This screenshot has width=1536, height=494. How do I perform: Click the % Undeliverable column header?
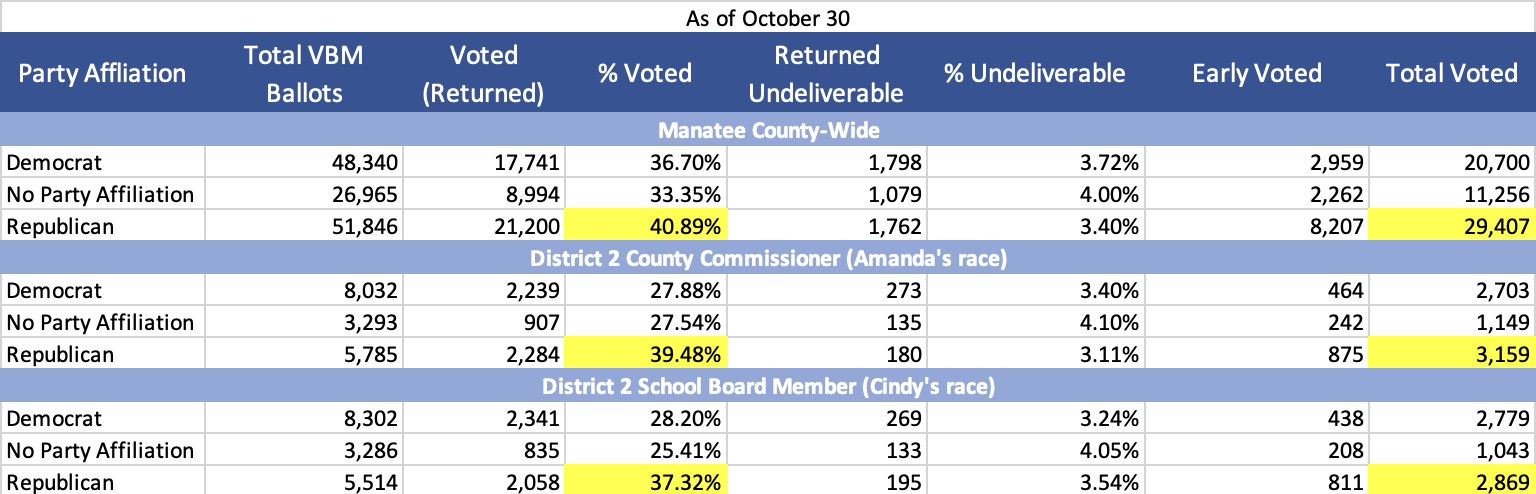click(x=1034, y=73)
